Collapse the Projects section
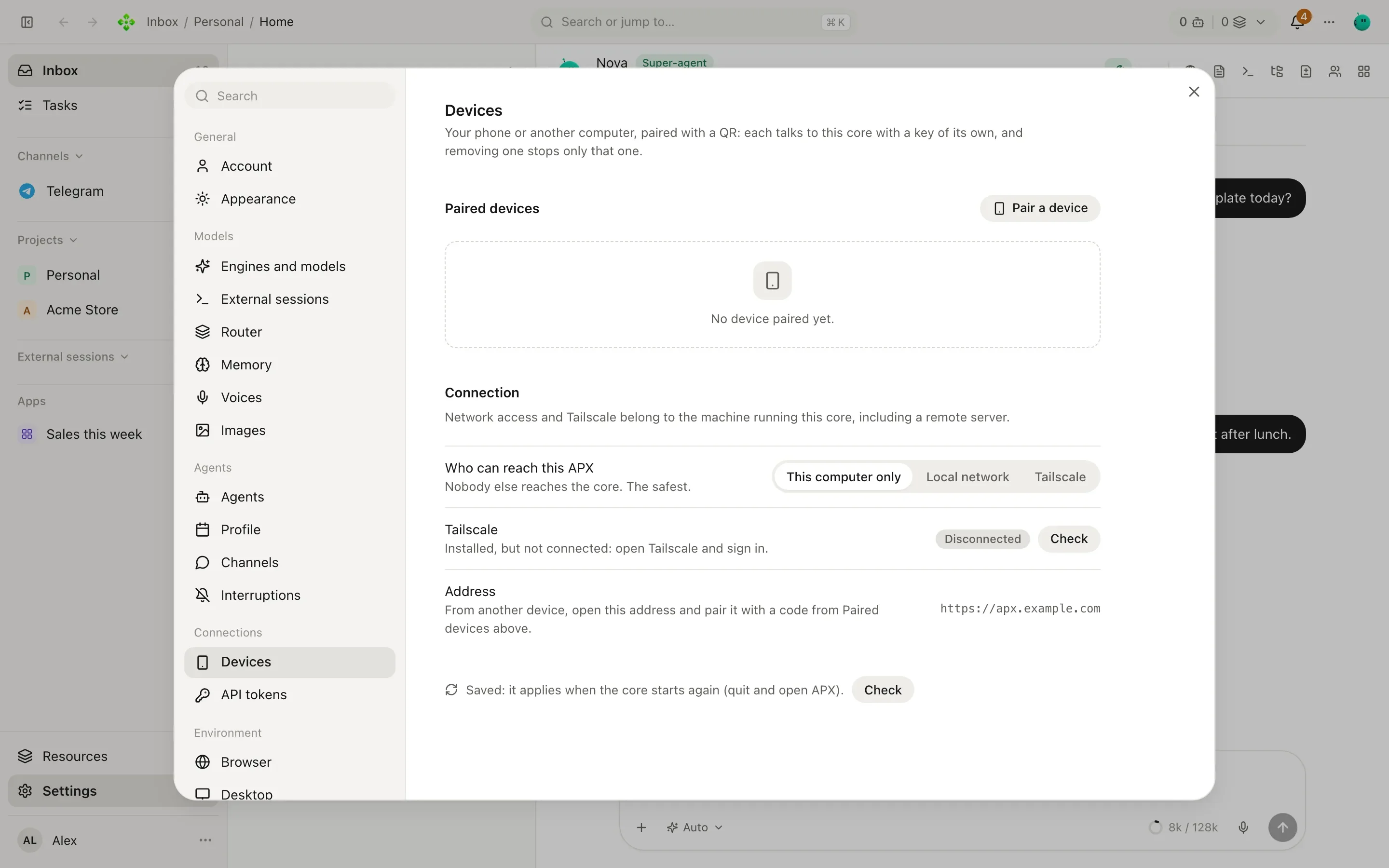1389x868 pixels. coord(47,240)
